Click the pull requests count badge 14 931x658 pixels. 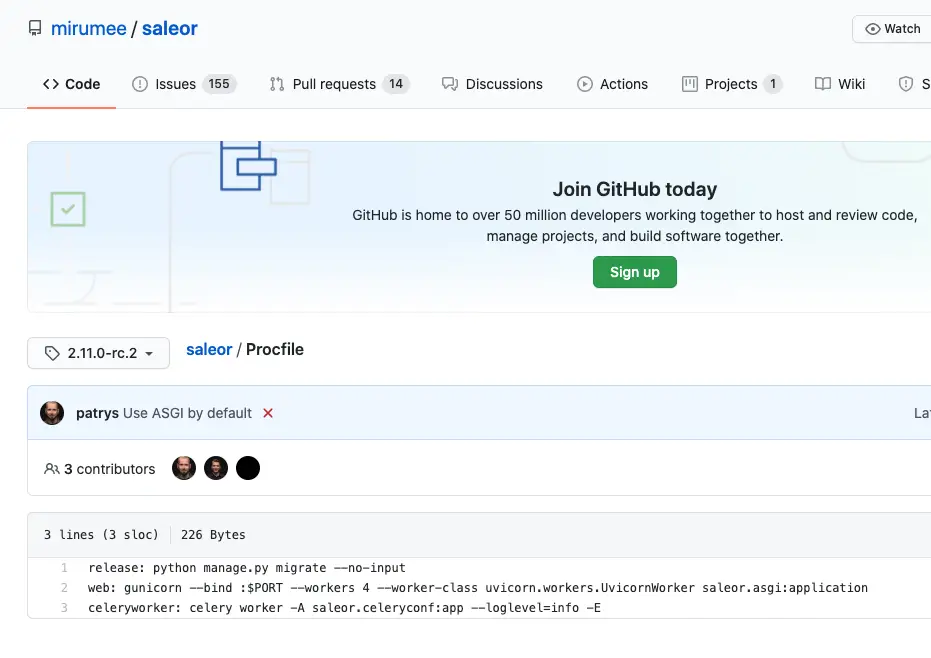pos(396,84)
